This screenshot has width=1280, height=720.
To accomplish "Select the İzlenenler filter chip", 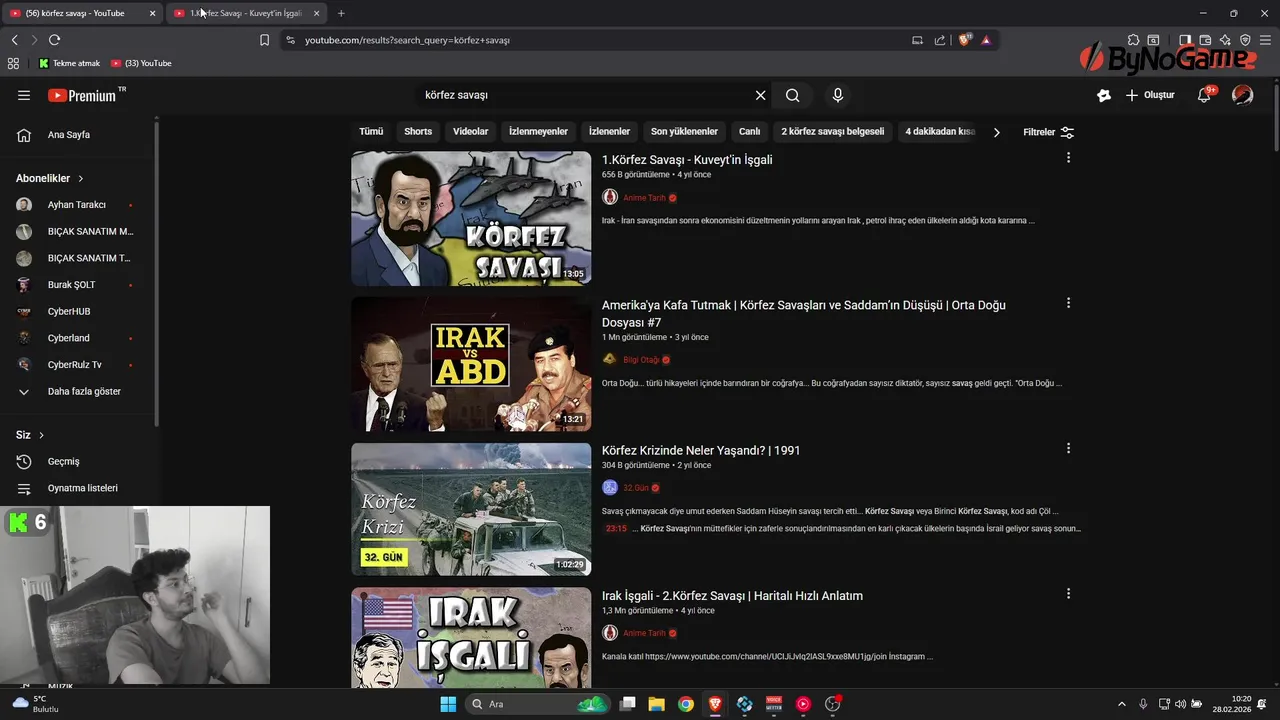I will tap(609, 132).
